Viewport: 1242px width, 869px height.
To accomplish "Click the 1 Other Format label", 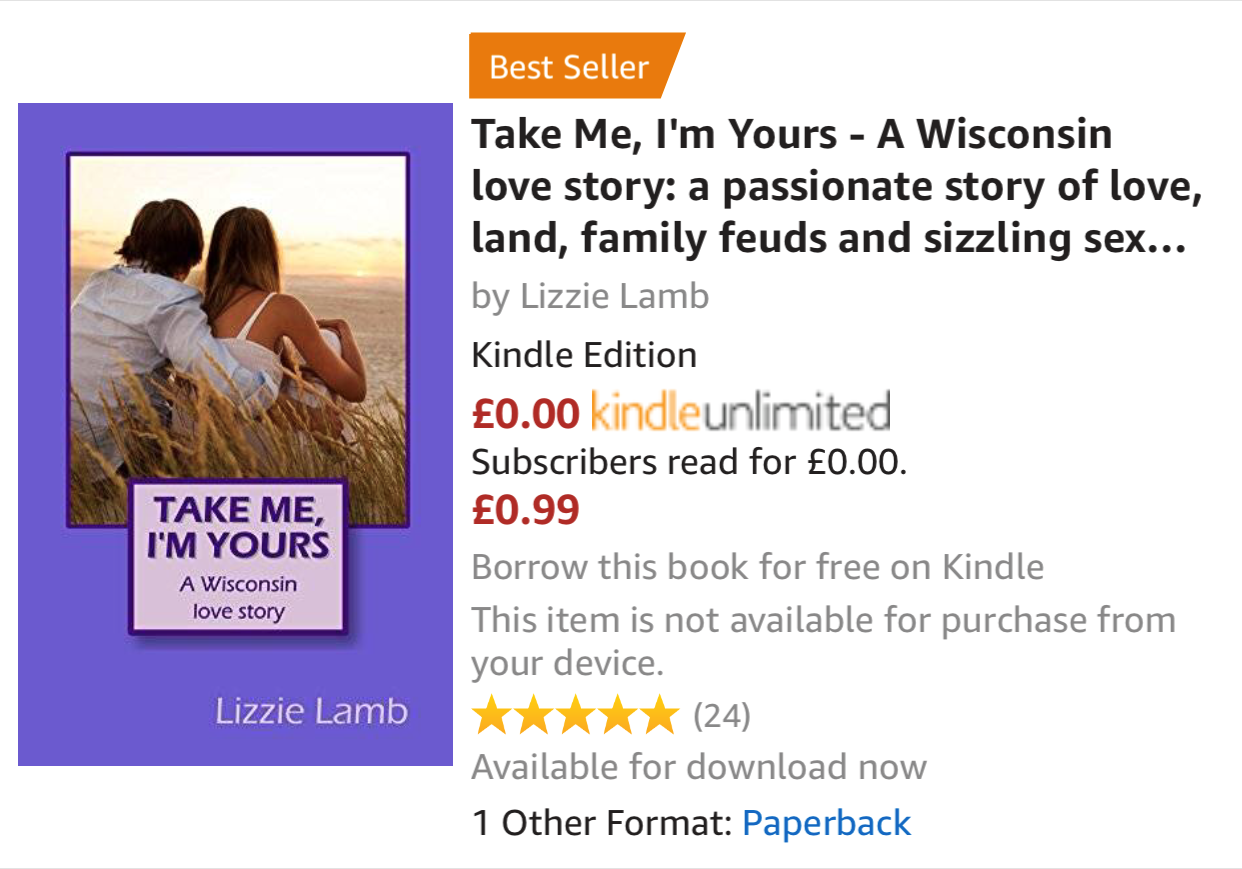I will (603, 823).
